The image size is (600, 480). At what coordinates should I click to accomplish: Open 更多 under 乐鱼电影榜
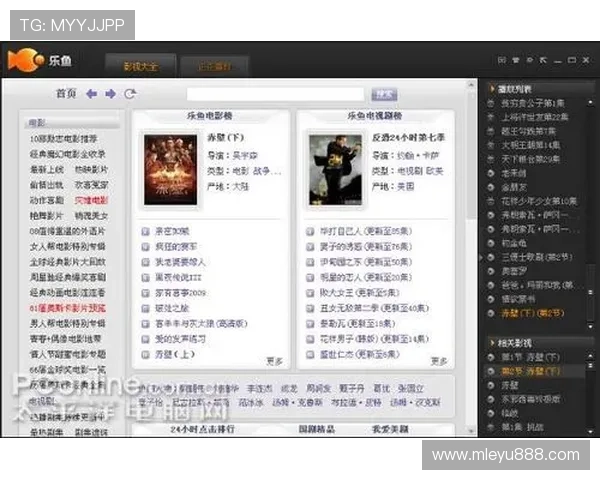coord(274,361)
